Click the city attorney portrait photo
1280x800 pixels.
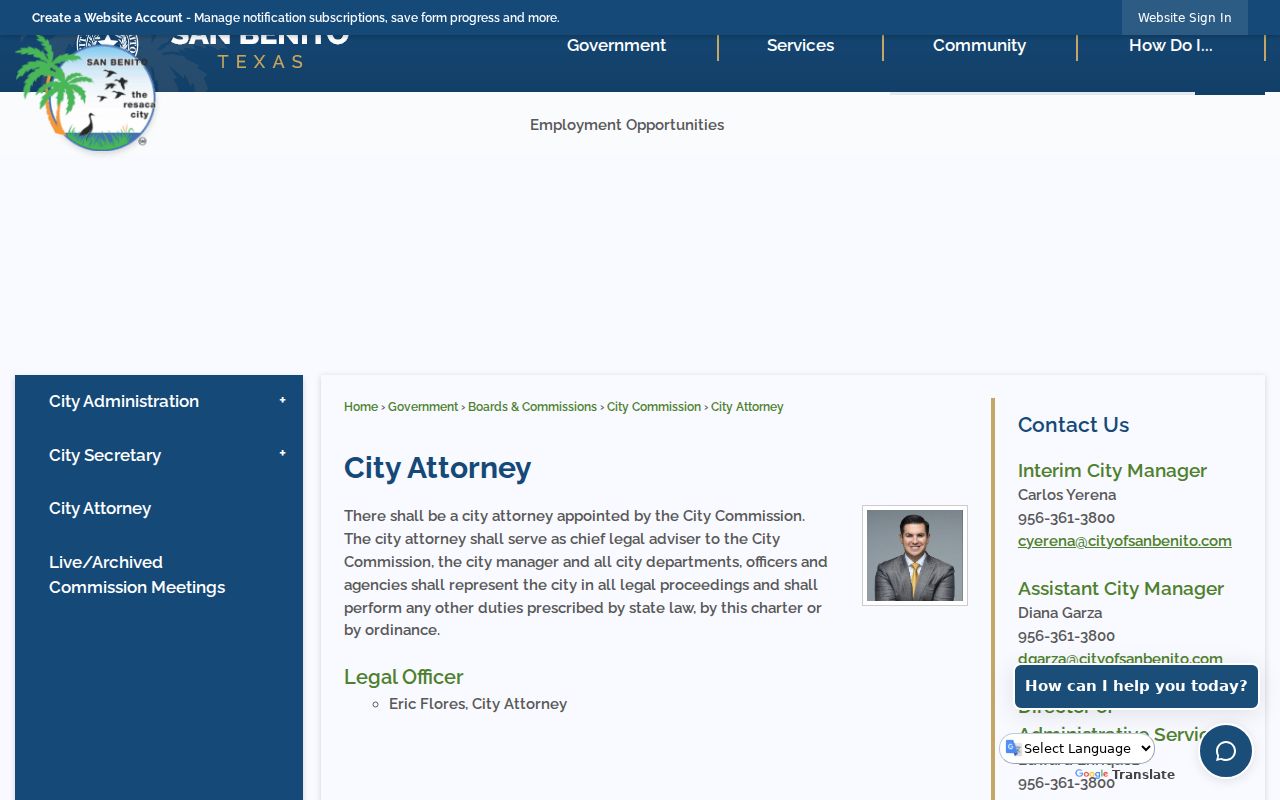coord(915,555)
